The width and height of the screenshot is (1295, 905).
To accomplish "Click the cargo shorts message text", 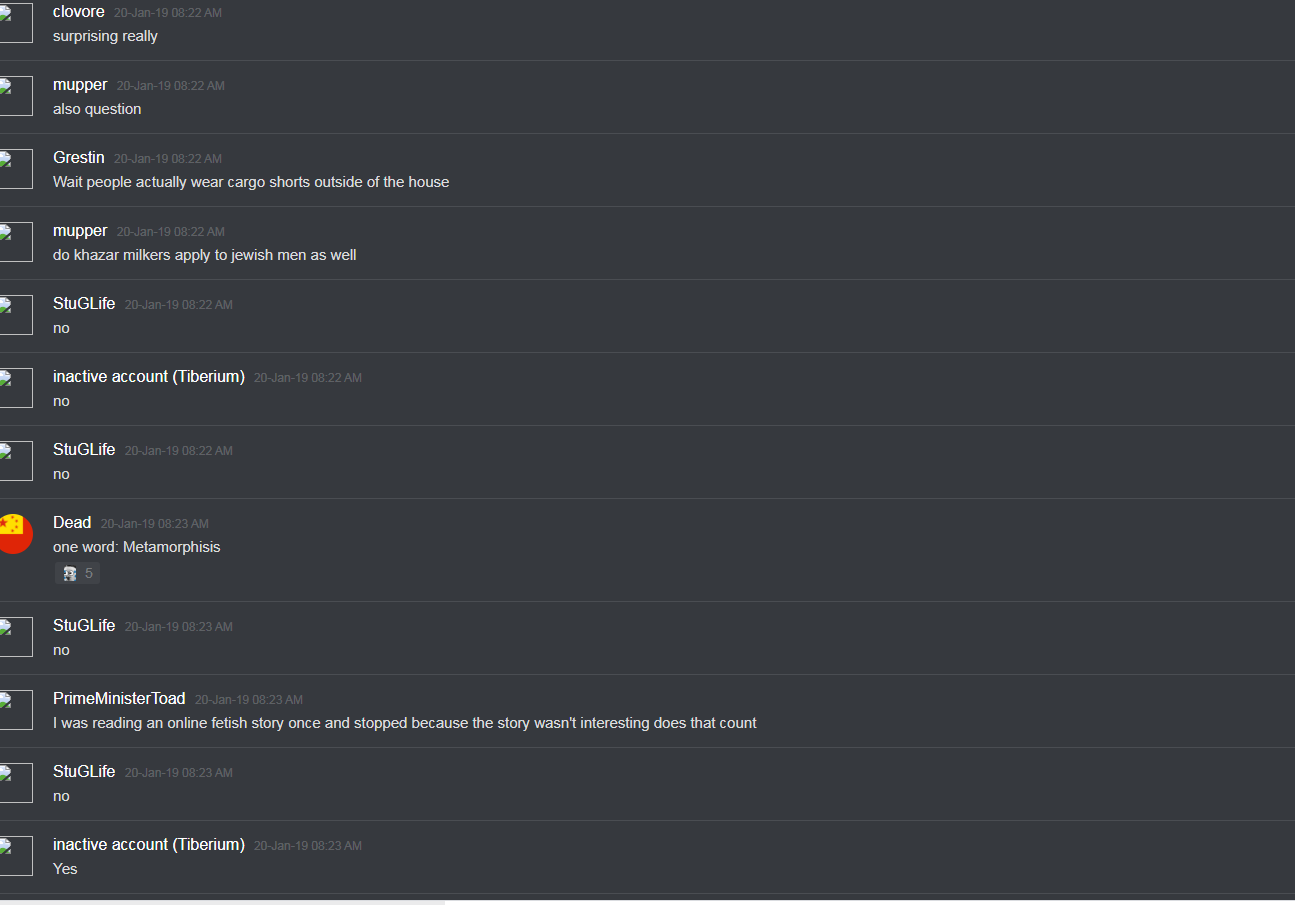I will click(251, 182).
